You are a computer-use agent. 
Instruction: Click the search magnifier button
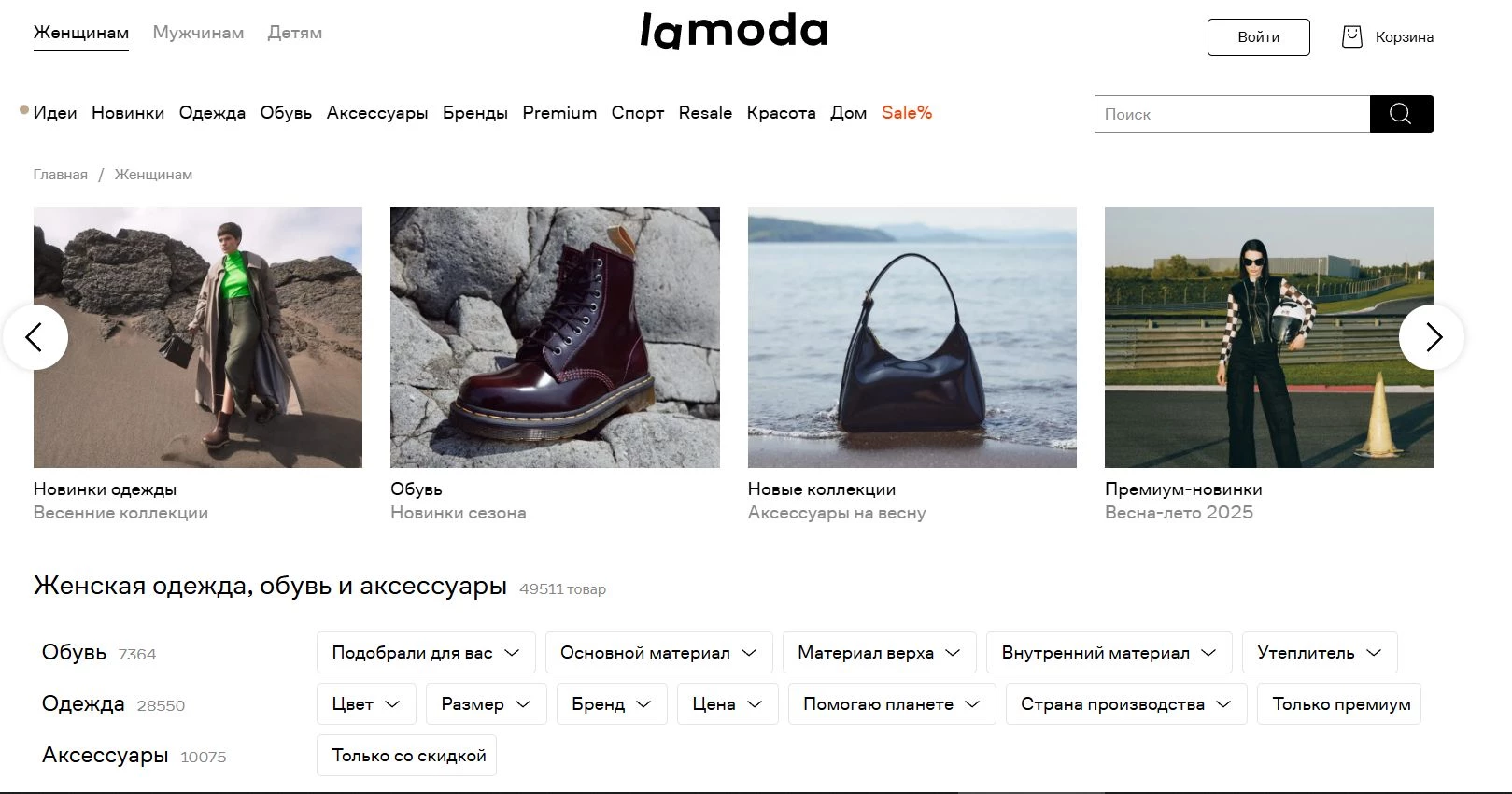point(1401,114)
